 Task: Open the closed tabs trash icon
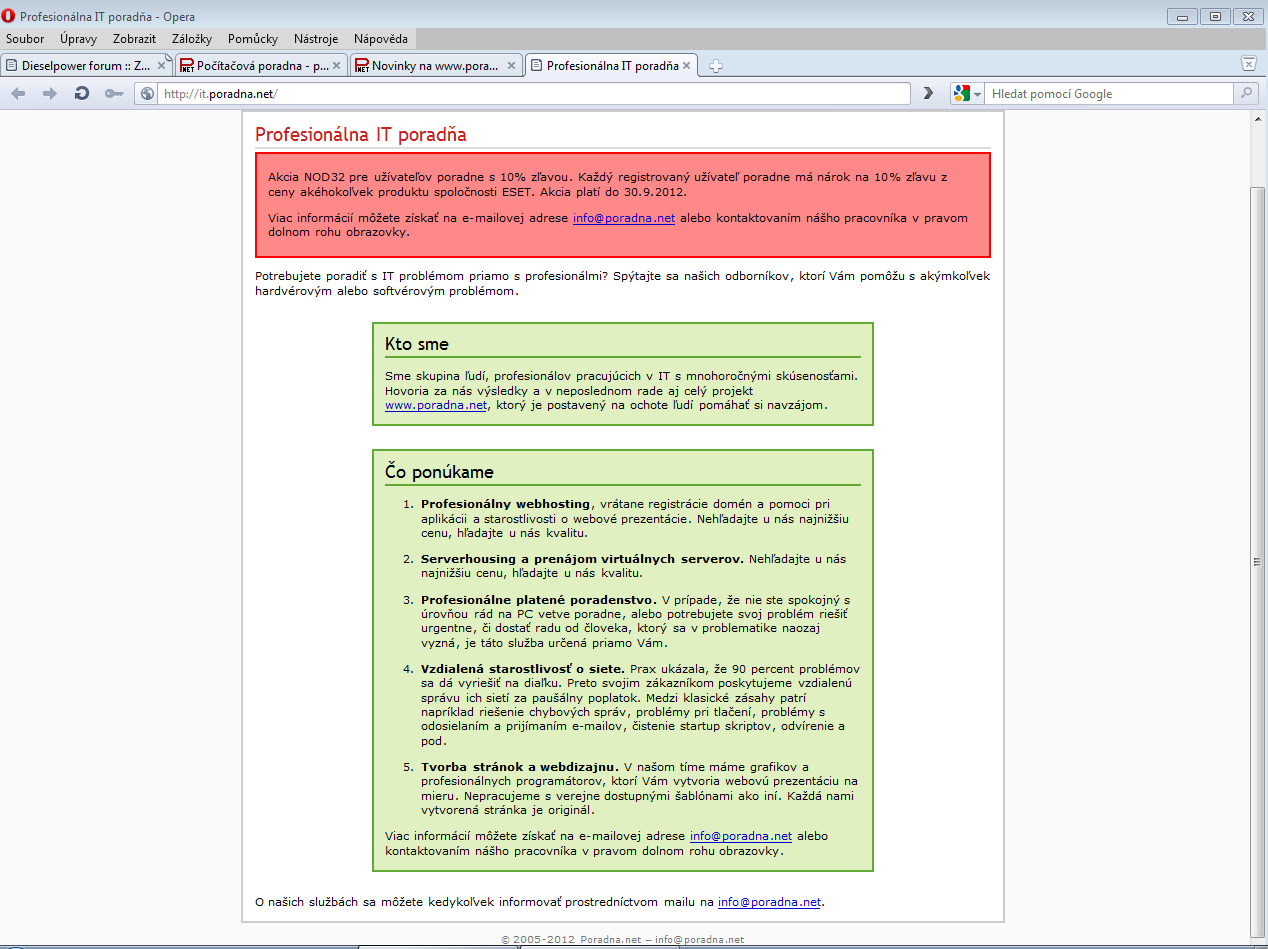pyautogui.click(x=1248, y=63)
